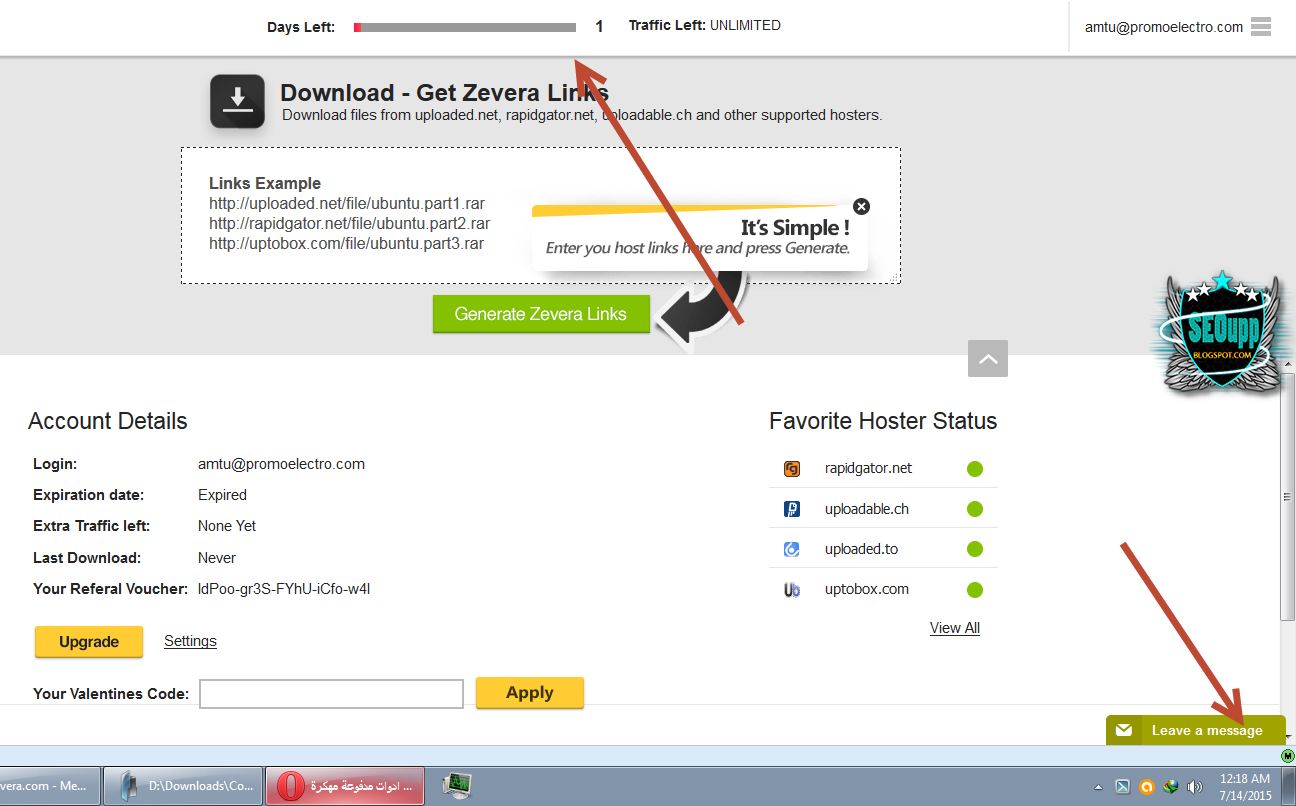The image size is (1296, 806).
Task: Click the small green M badge icon
Action: click(1288, 755)
